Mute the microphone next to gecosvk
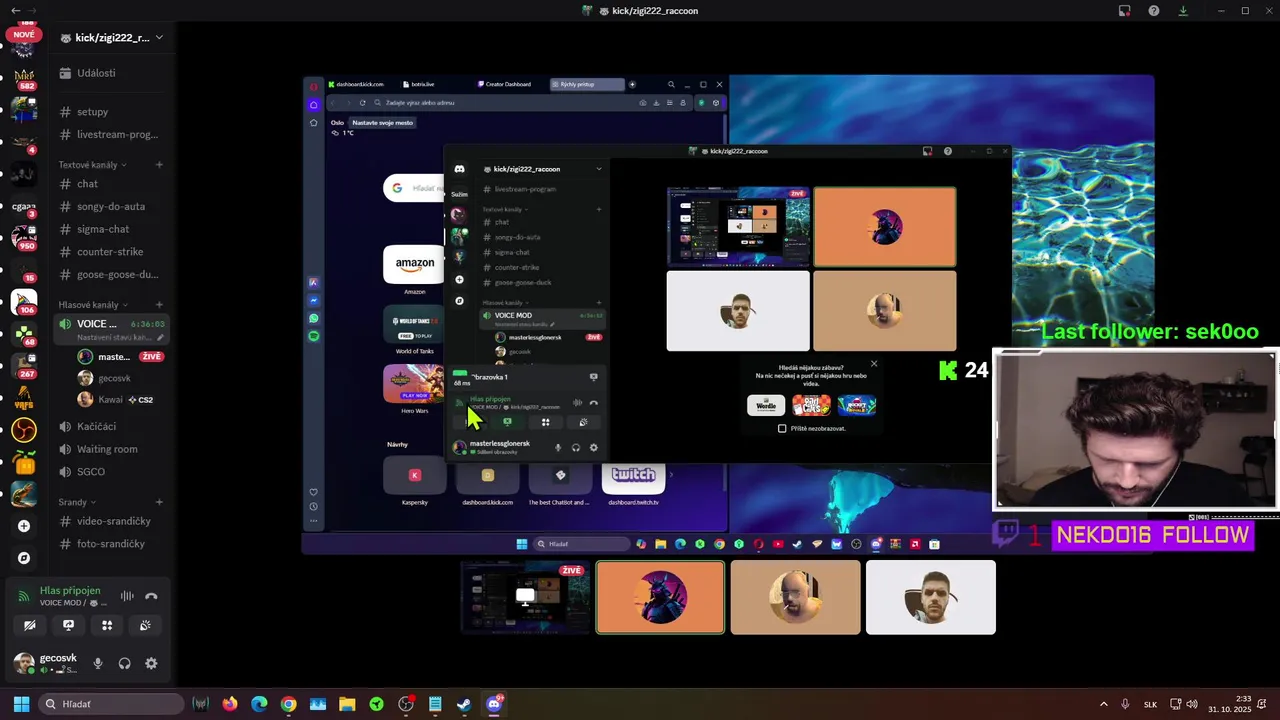Viewport: 1280px width, 720px height. [x=98, y=663]
